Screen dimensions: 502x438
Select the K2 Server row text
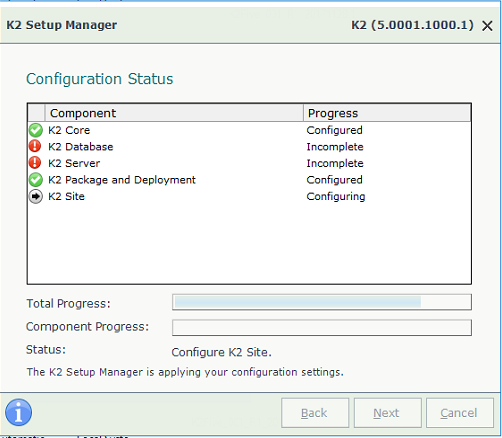click(74, 163)
